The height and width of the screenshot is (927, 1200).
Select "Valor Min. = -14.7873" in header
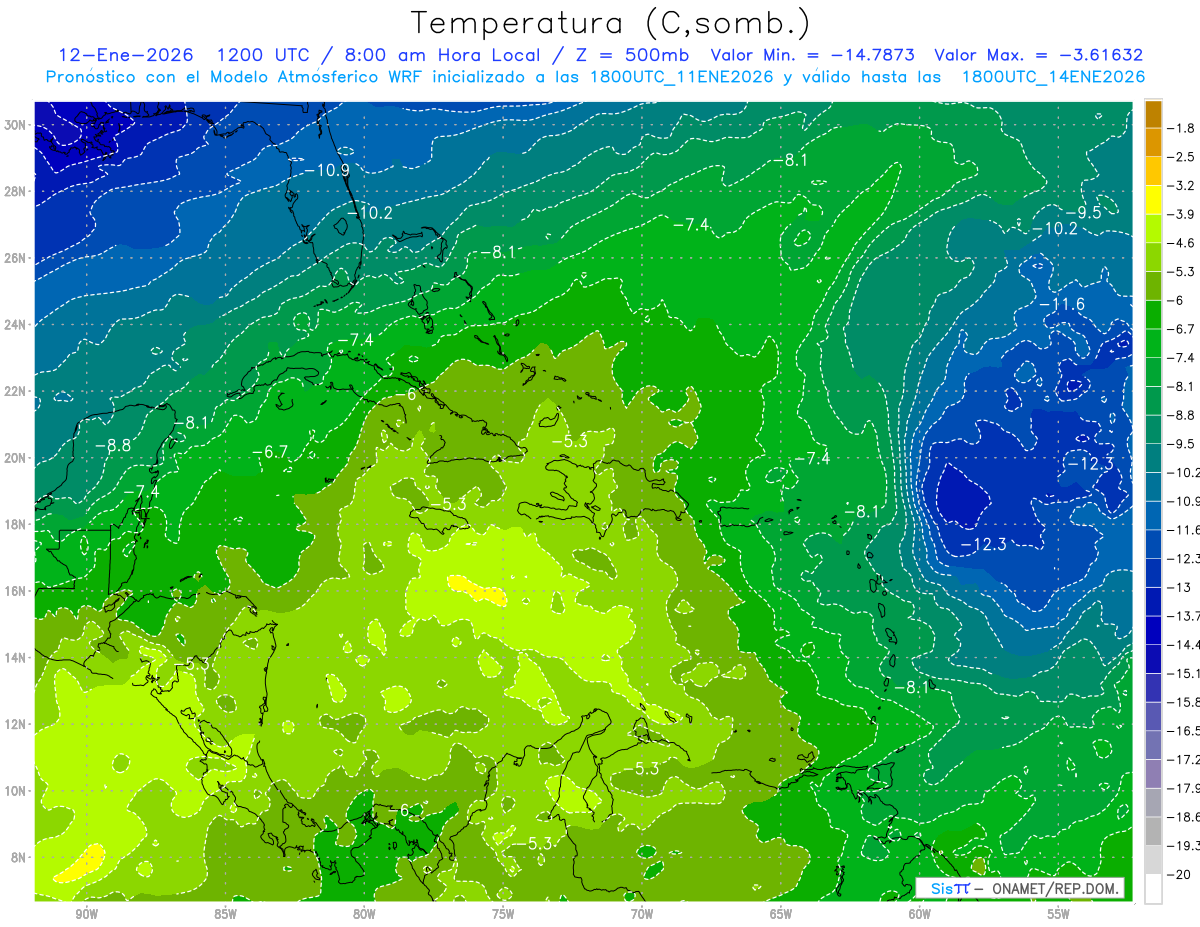click(x=812, y=55)
